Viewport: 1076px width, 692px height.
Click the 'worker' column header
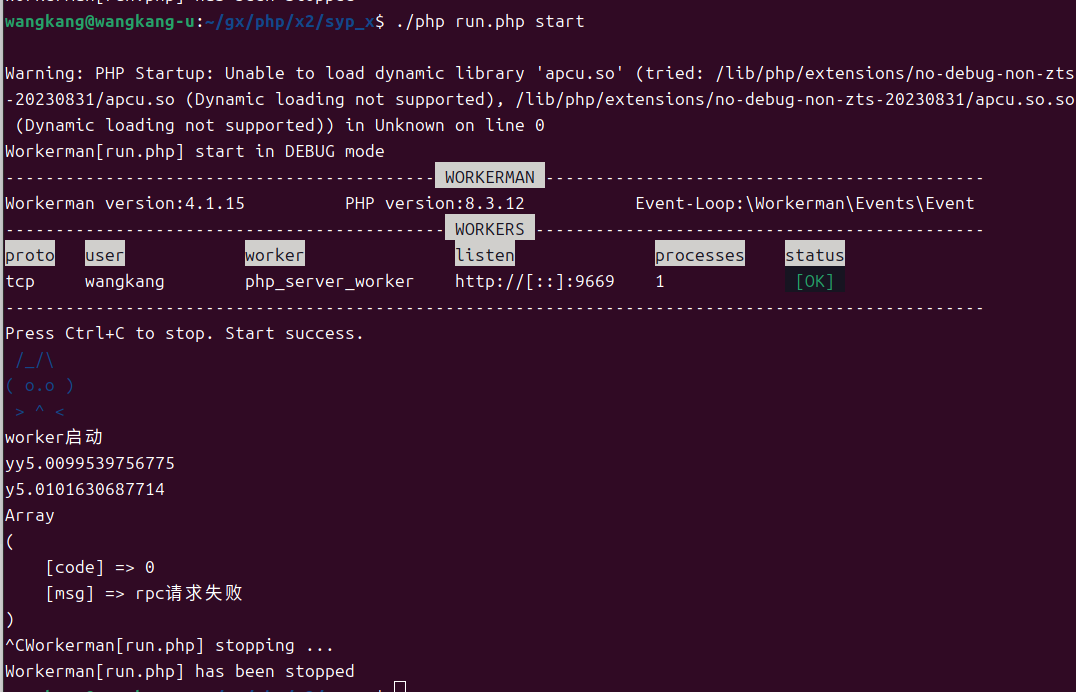(x=274, y=255)
